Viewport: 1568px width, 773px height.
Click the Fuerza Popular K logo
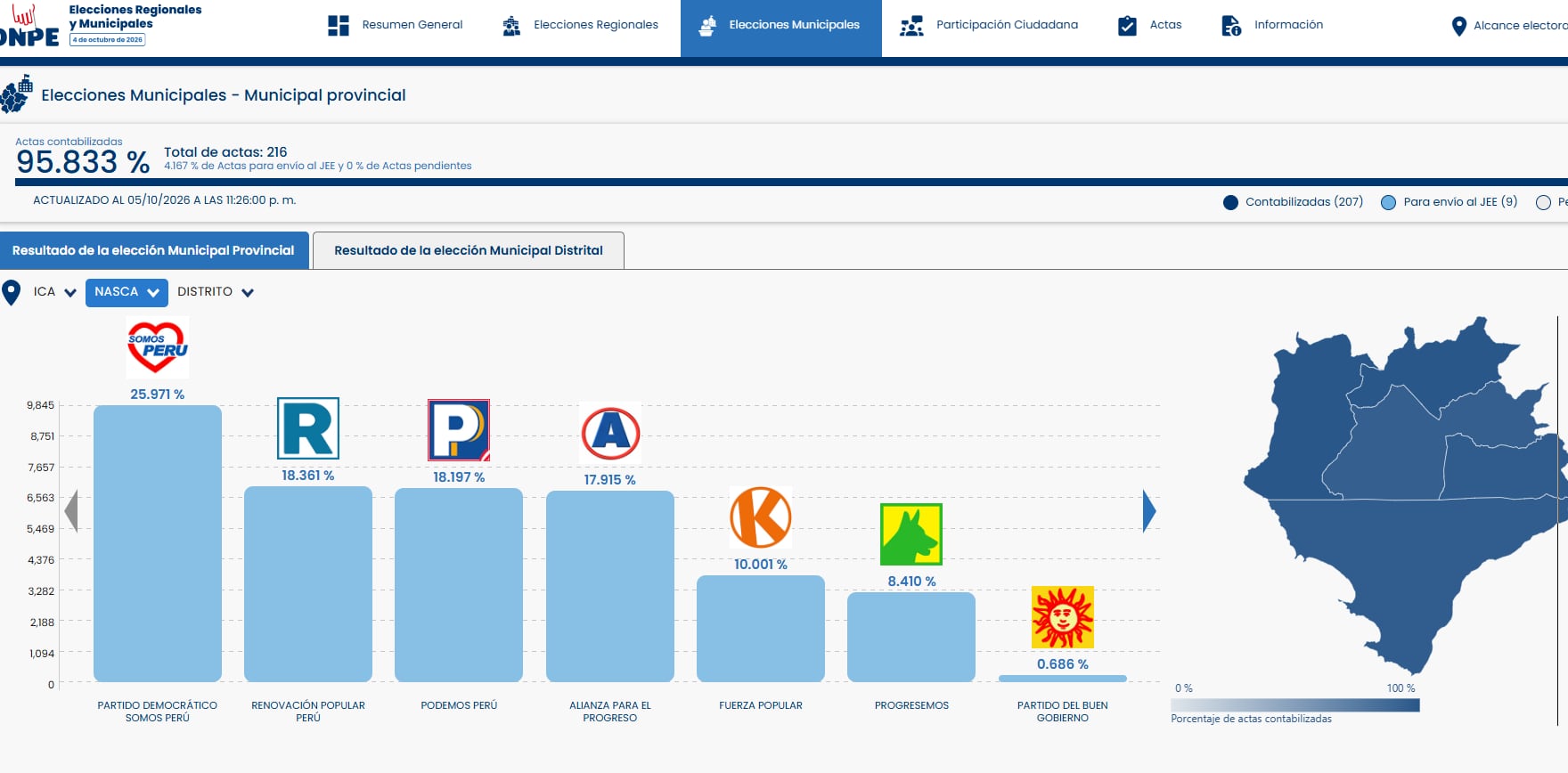pyautogui.click(x=761, y=517)
